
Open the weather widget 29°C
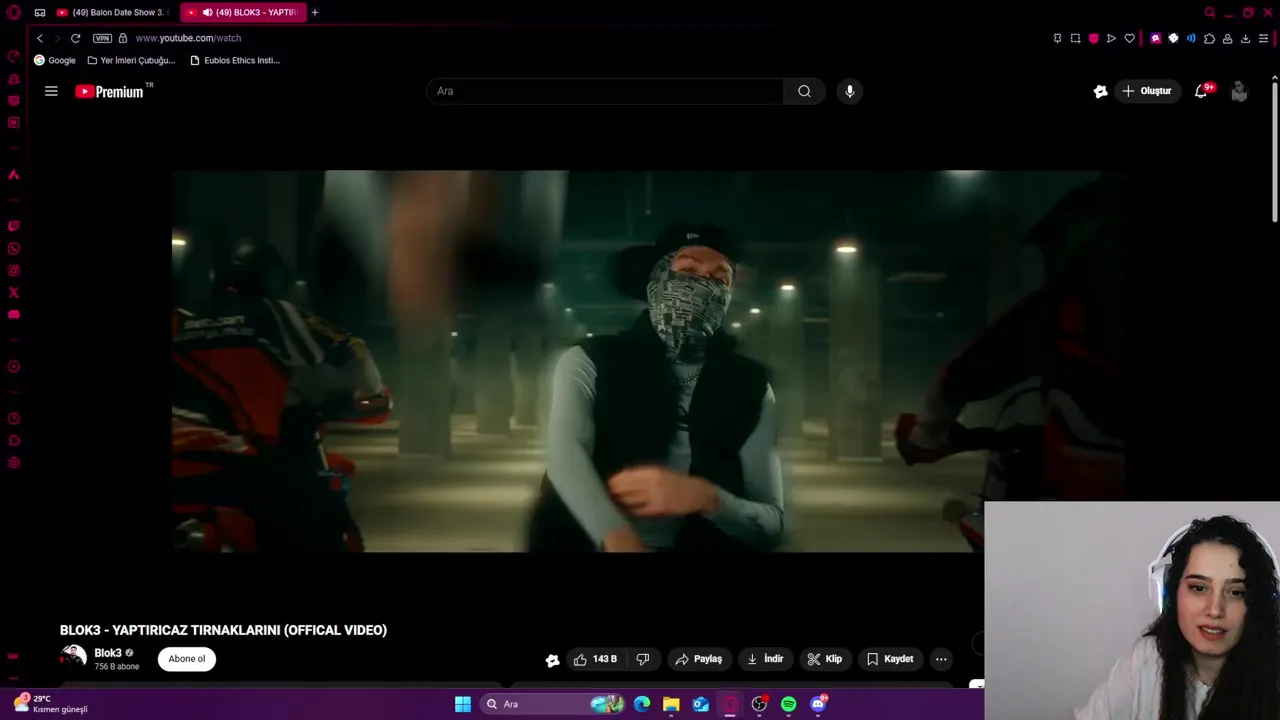[x=50, y=704]
